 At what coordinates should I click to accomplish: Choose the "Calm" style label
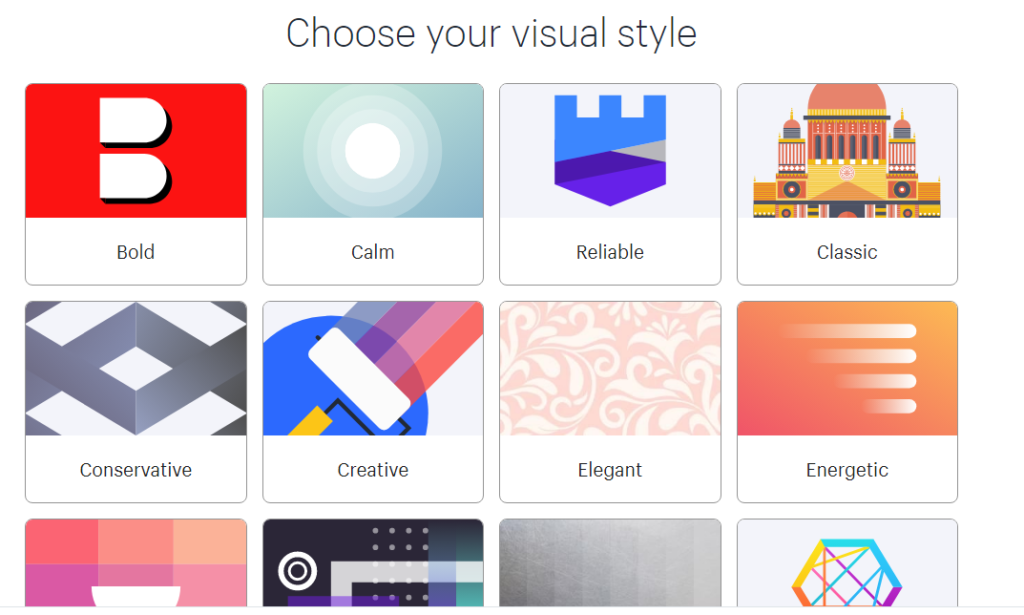(x=372, y=252)
